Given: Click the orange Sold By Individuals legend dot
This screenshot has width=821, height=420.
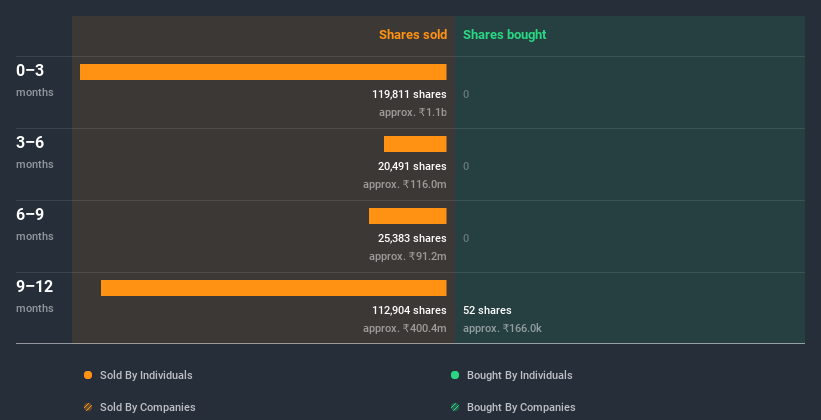Looking at the screenshot, I should [88, 375].
